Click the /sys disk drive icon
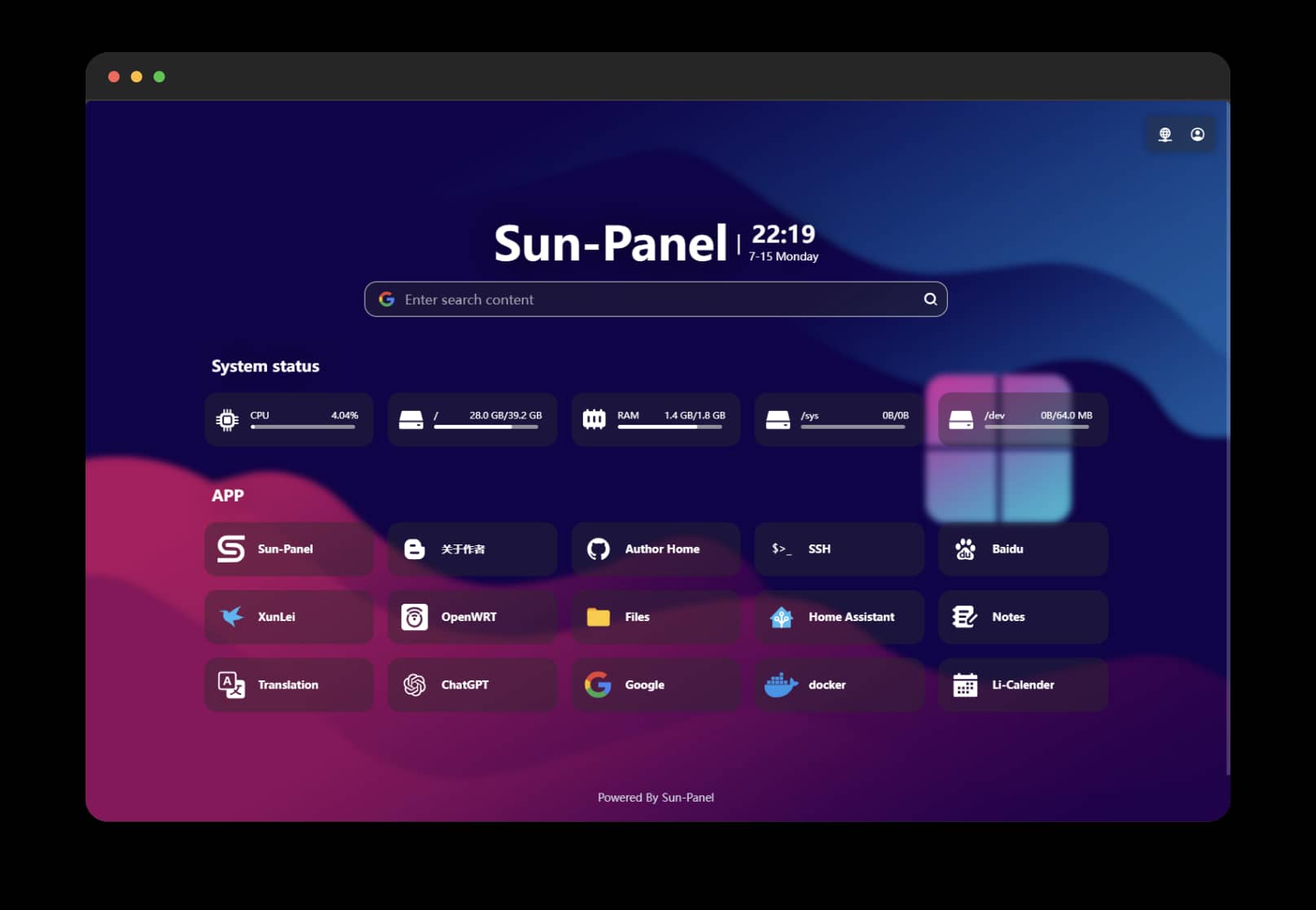This screenshot has height=910, width=1316. pos(778,420)
